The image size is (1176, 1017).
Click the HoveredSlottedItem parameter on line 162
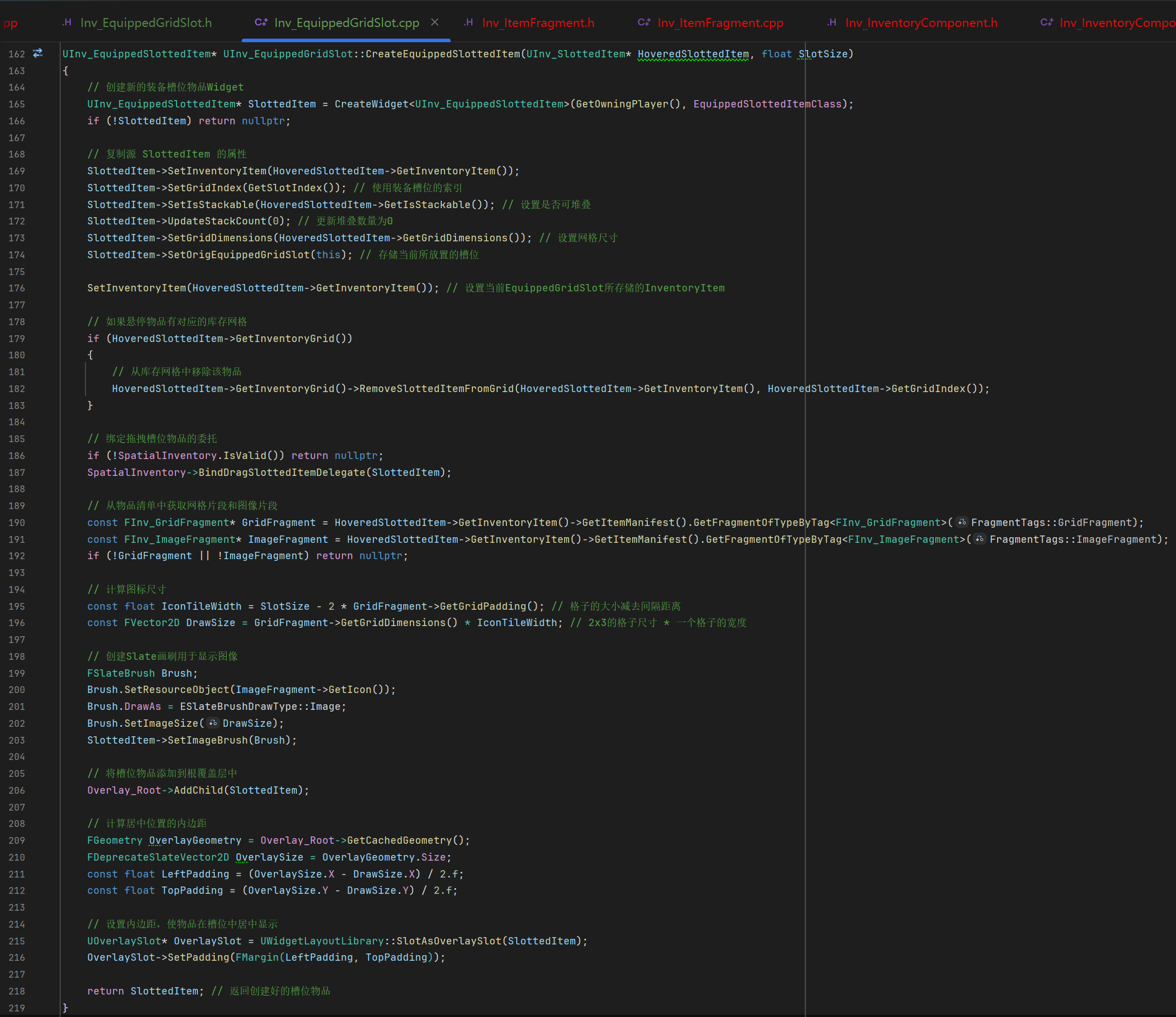693,54
